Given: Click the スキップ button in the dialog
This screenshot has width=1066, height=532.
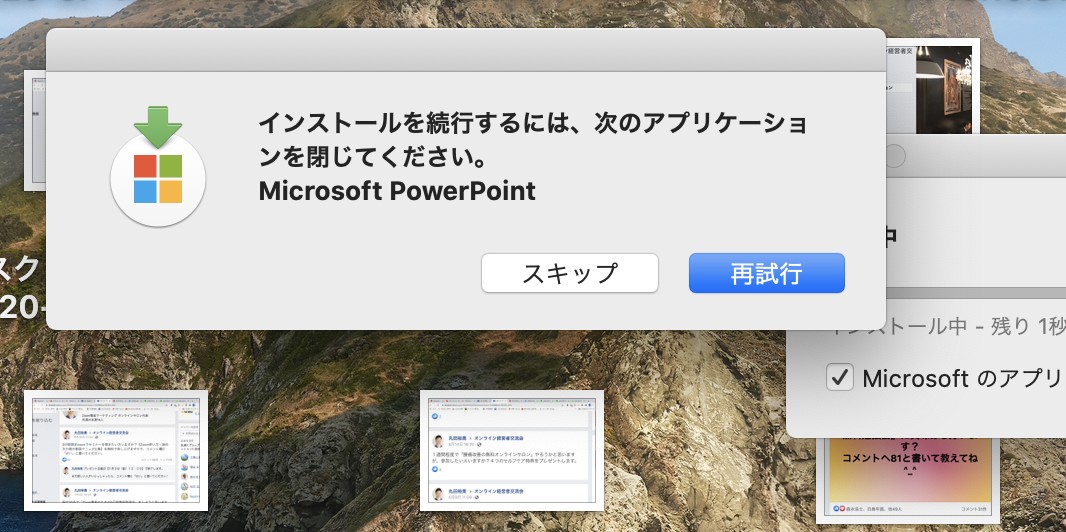Looking at the screenshot, I should [x=570, y=273].
